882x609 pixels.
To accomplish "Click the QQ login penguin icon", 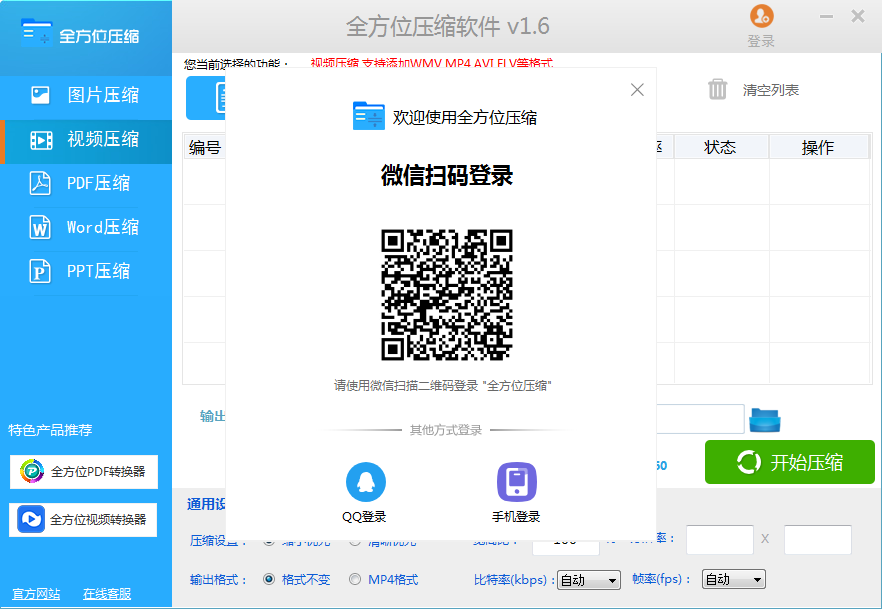I will [365, 482].
